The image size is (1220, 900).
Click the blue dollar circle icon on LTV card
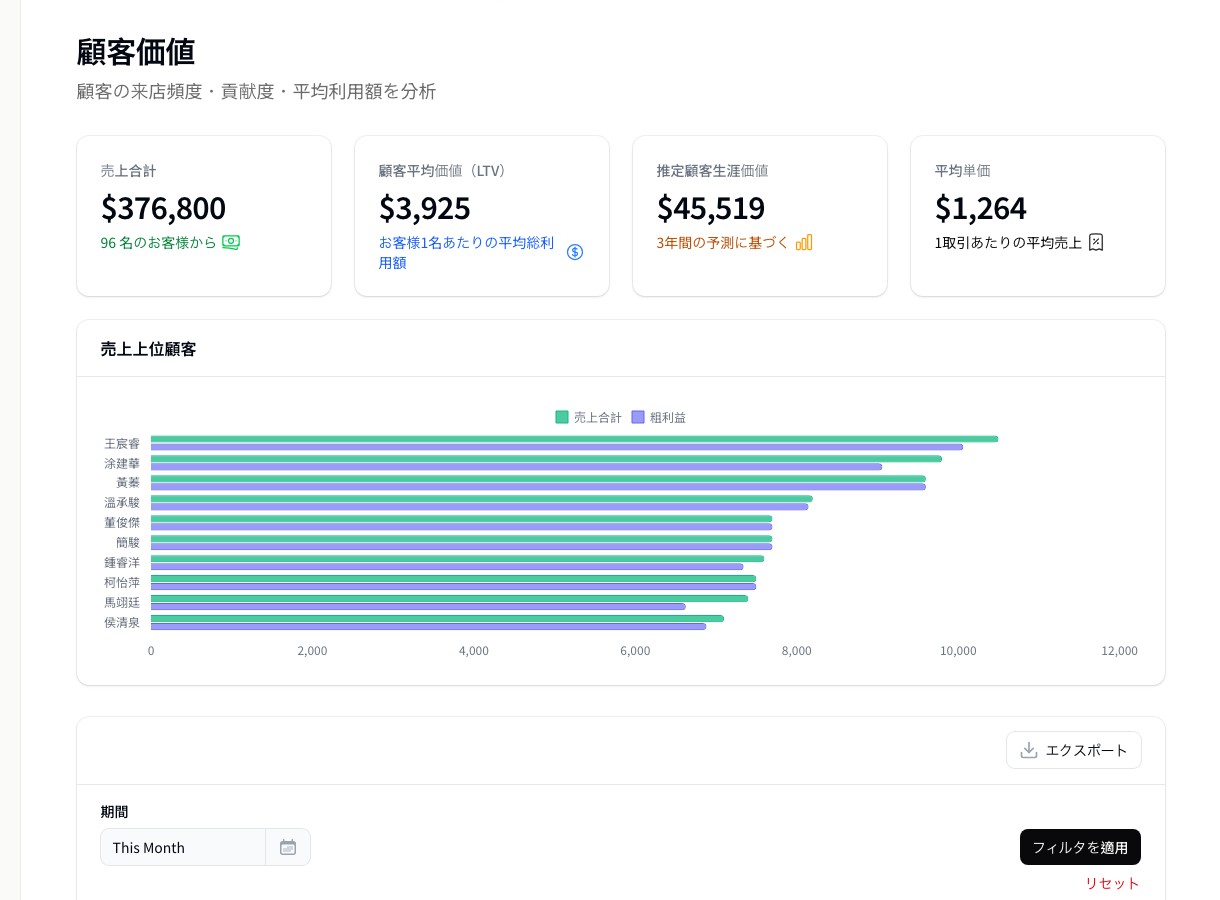tap(575, 252)
